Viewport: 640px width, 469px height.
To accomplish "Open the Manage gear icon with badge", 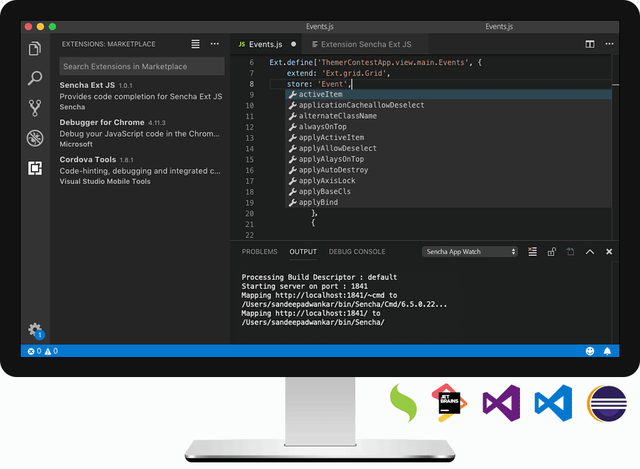I will coord(36,330).
